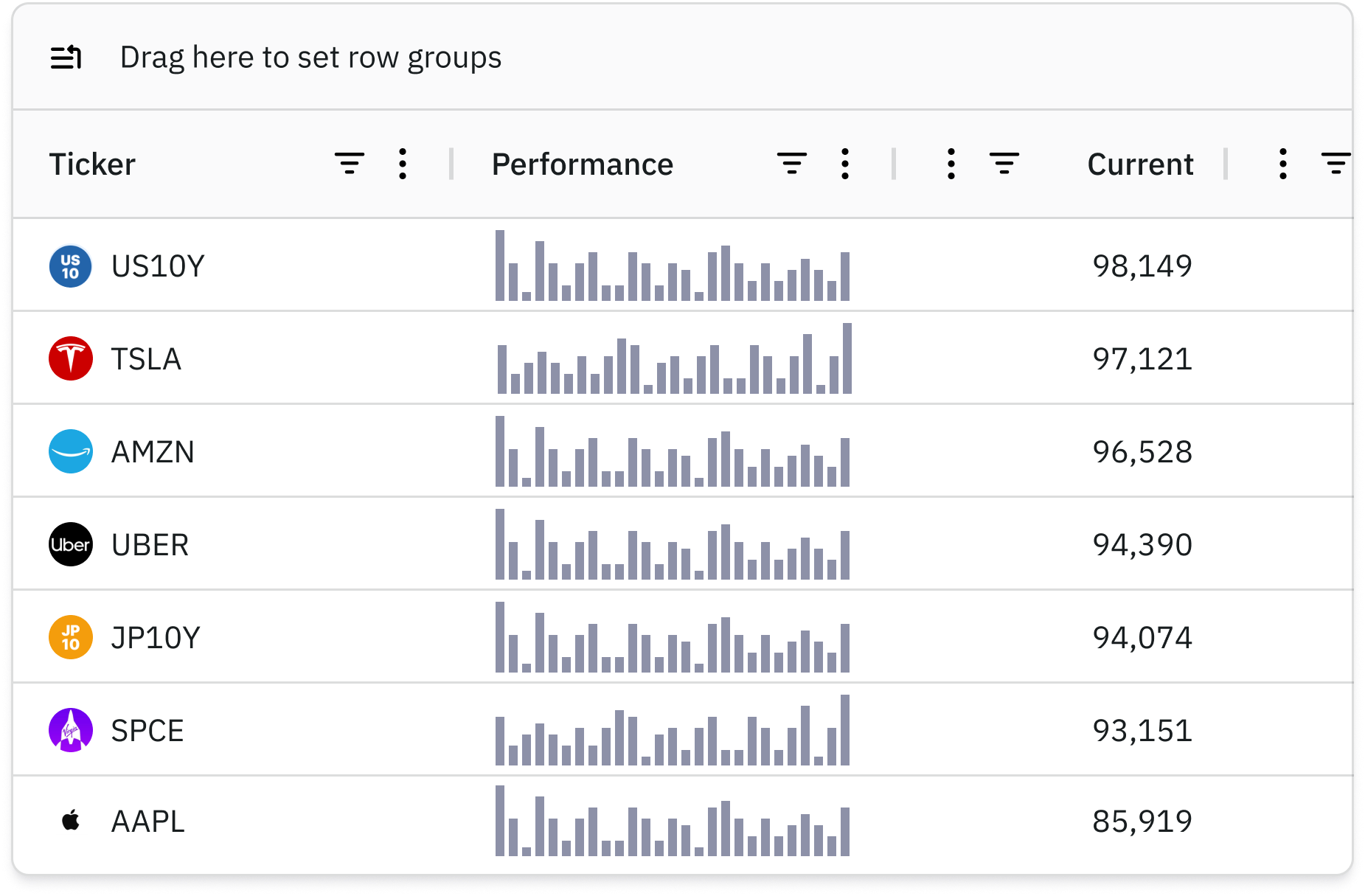Sort by the Current column header
This screenshot has height=896, width=1365.
click(x=1139, y=164)
